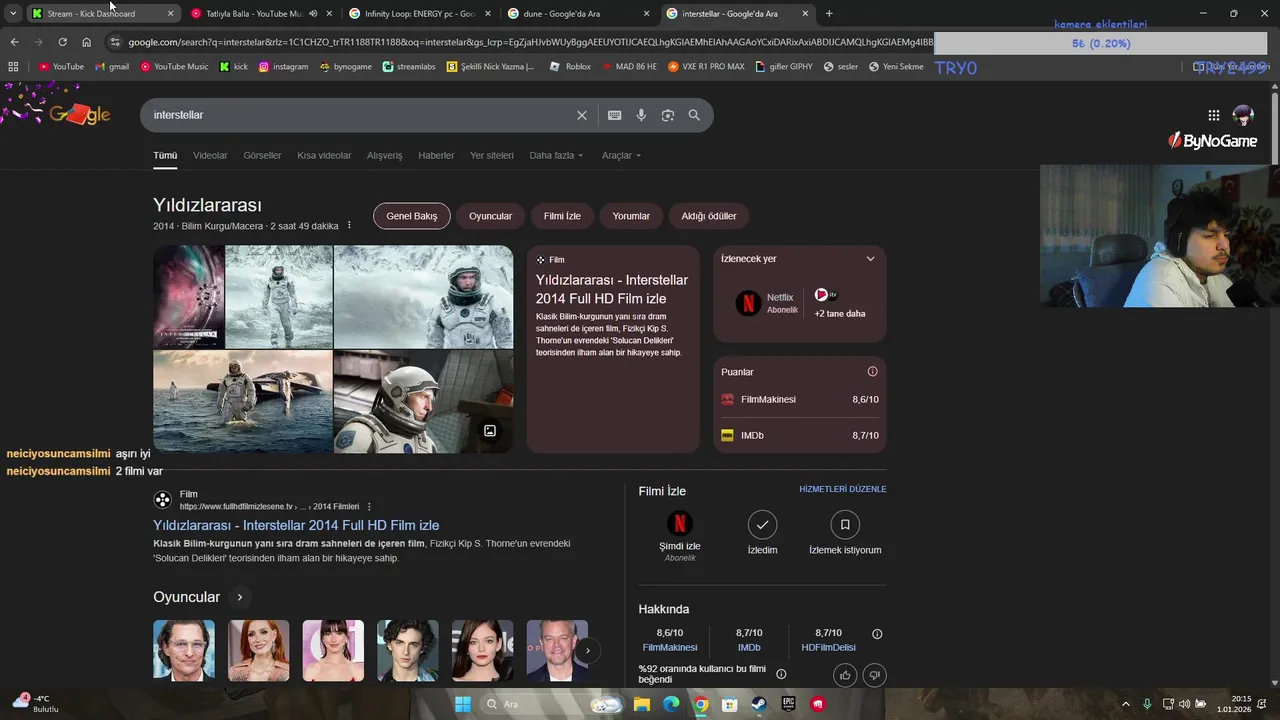Expand Oyuncular section arrow
This screenshot has height=720, width=1280.
[239, 597]
